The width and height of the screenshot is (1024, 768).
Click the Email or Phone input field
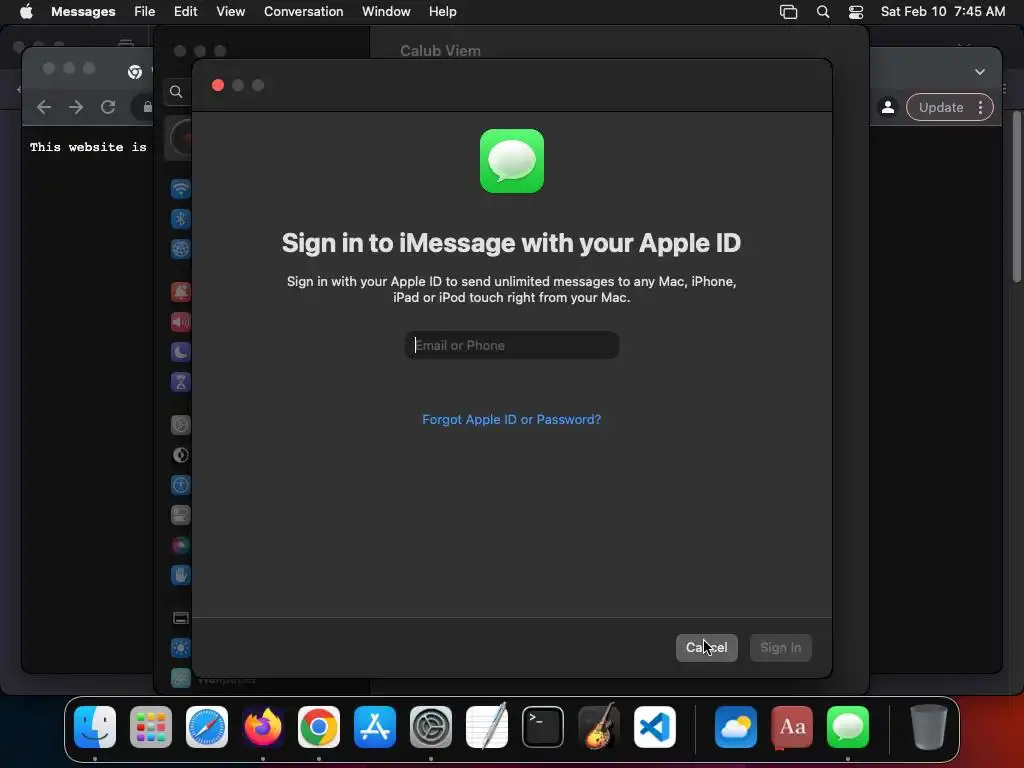[511, 345]
